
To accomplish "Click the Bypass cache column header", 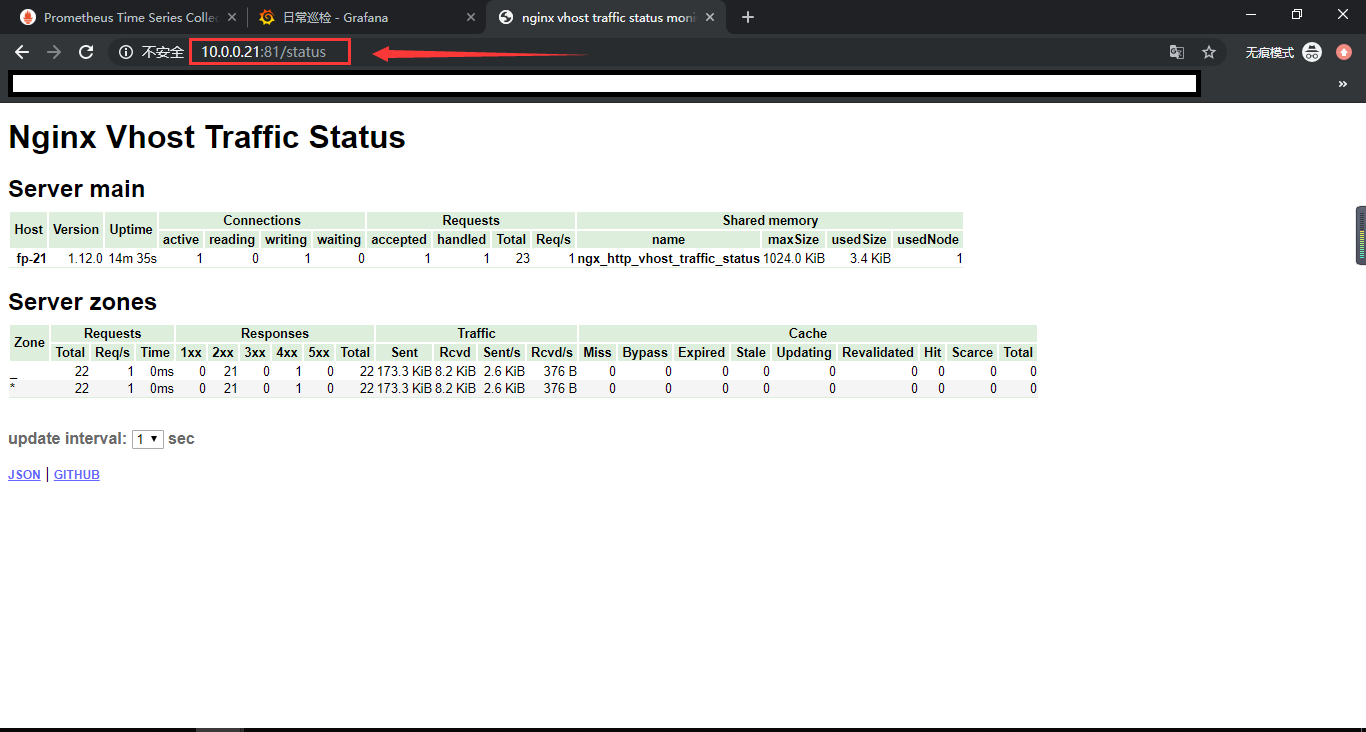I will pos(645,352).
